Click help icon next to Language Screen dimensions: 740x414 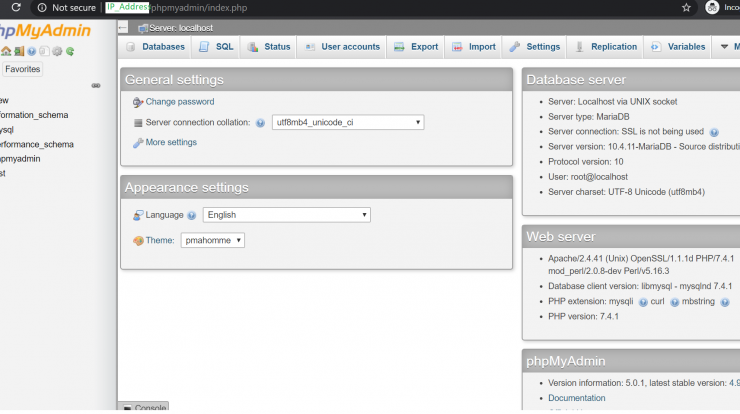click(191, 216)
